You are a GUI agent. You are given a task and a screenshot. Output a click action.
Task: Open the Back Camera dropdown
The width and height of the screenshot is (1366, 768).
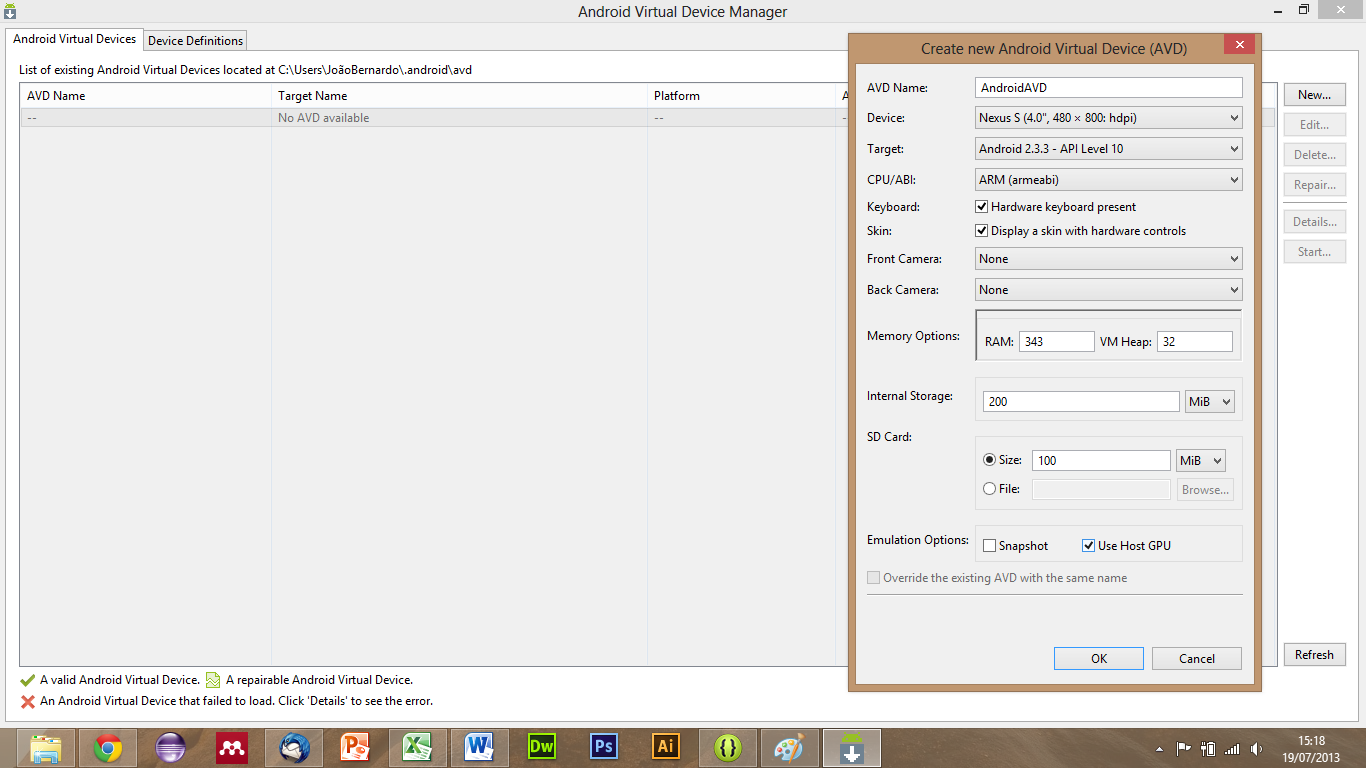[x=1109, y=290]
